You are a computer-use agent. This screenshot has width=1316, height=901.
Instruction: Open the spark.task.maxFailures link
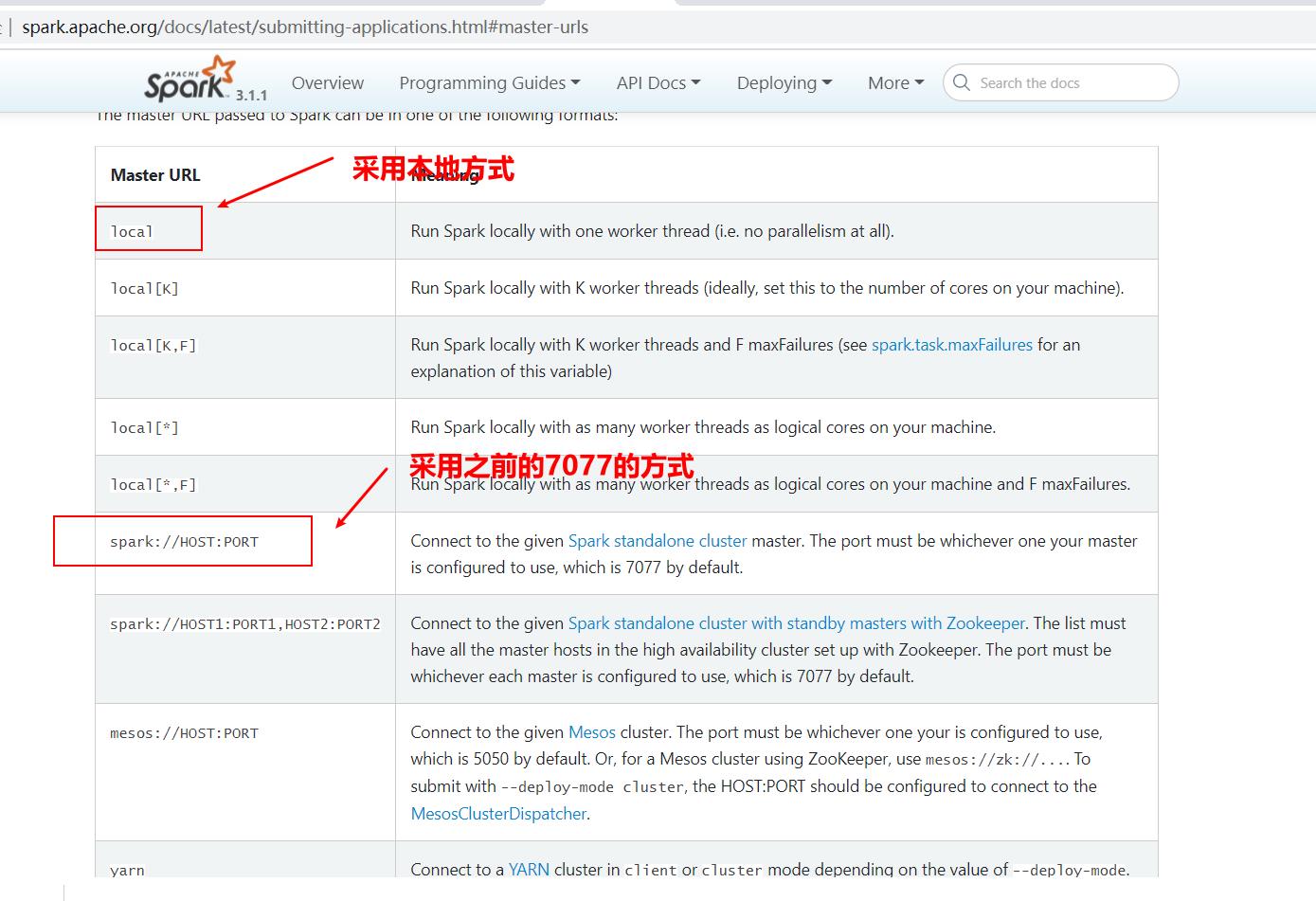[951, 345]
